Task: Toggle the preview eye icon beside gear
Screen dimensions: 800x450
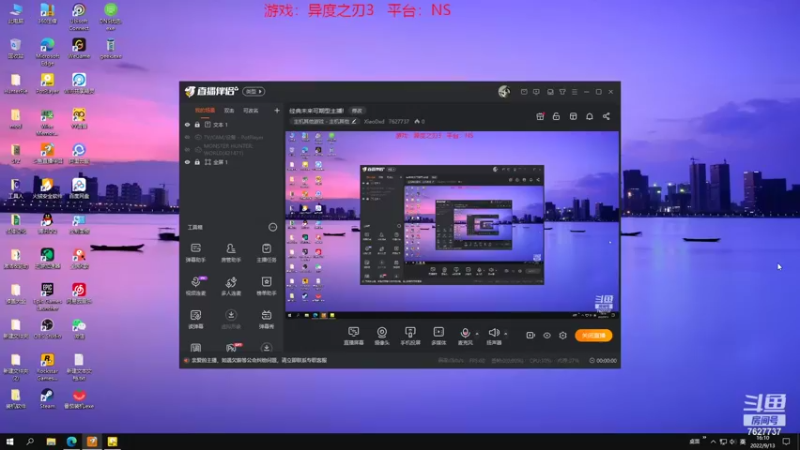Action: (547, 335)
